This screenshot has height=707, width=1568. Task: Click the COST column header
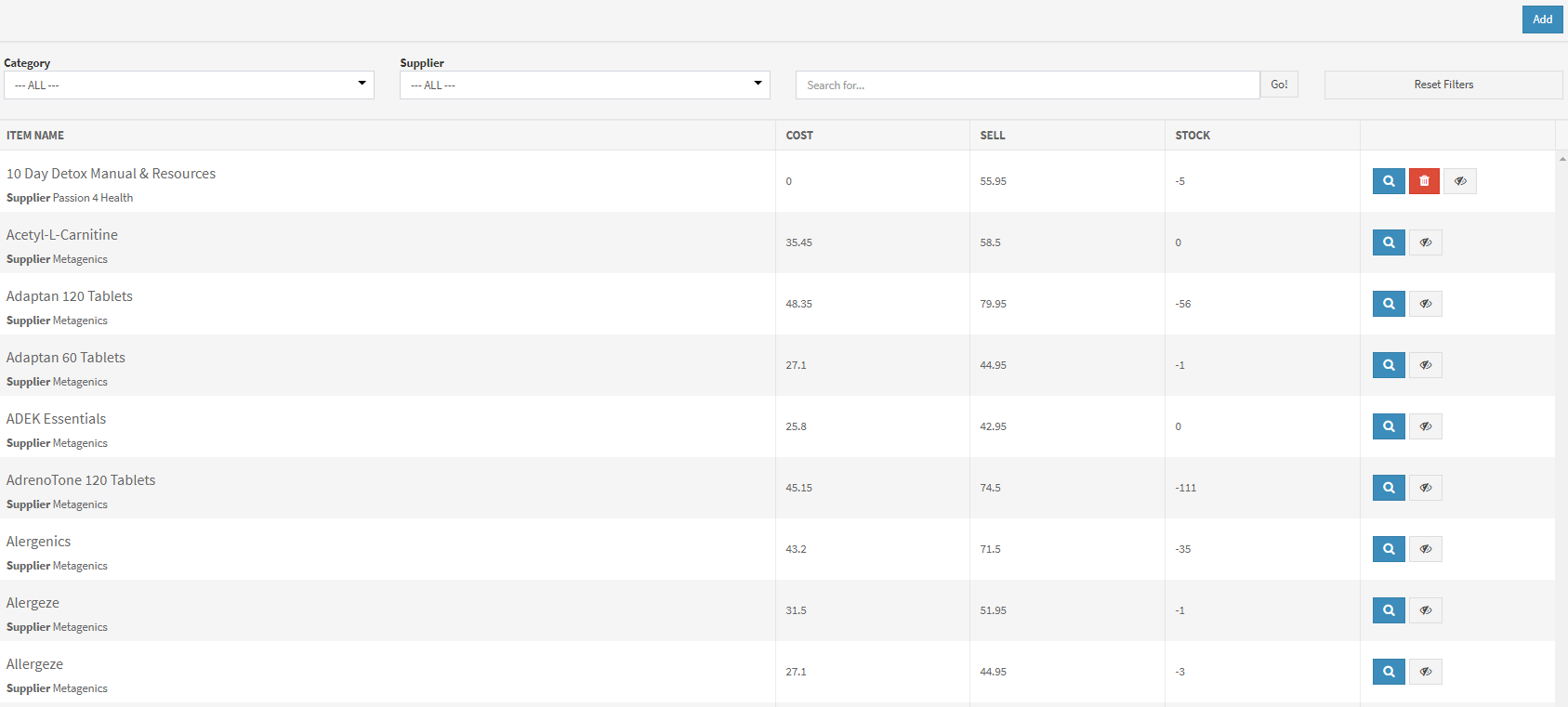coord(799,136)
